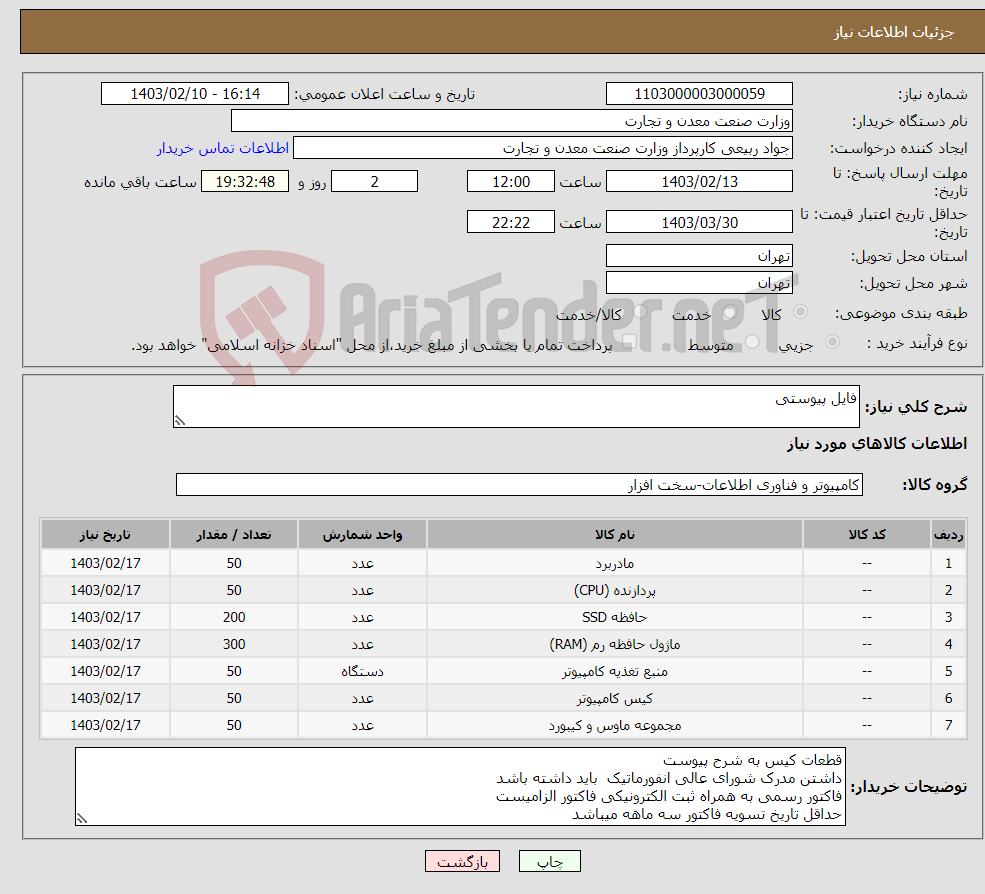Click the استان محل تحویل field
This screenshot has width=985, height=894.
[x=699, y=256]
